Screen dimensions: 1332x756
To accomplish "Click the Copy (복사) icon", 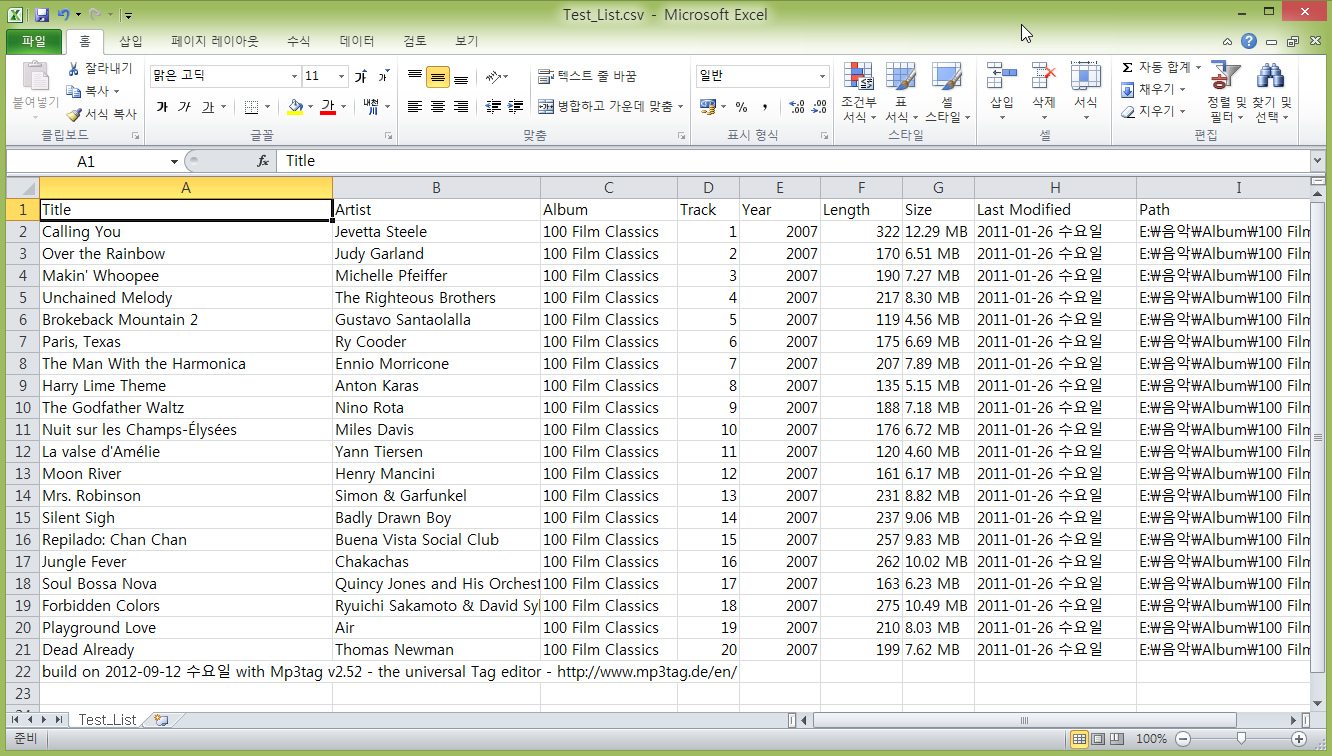I will pyautogui.click(x=73, y=91).
